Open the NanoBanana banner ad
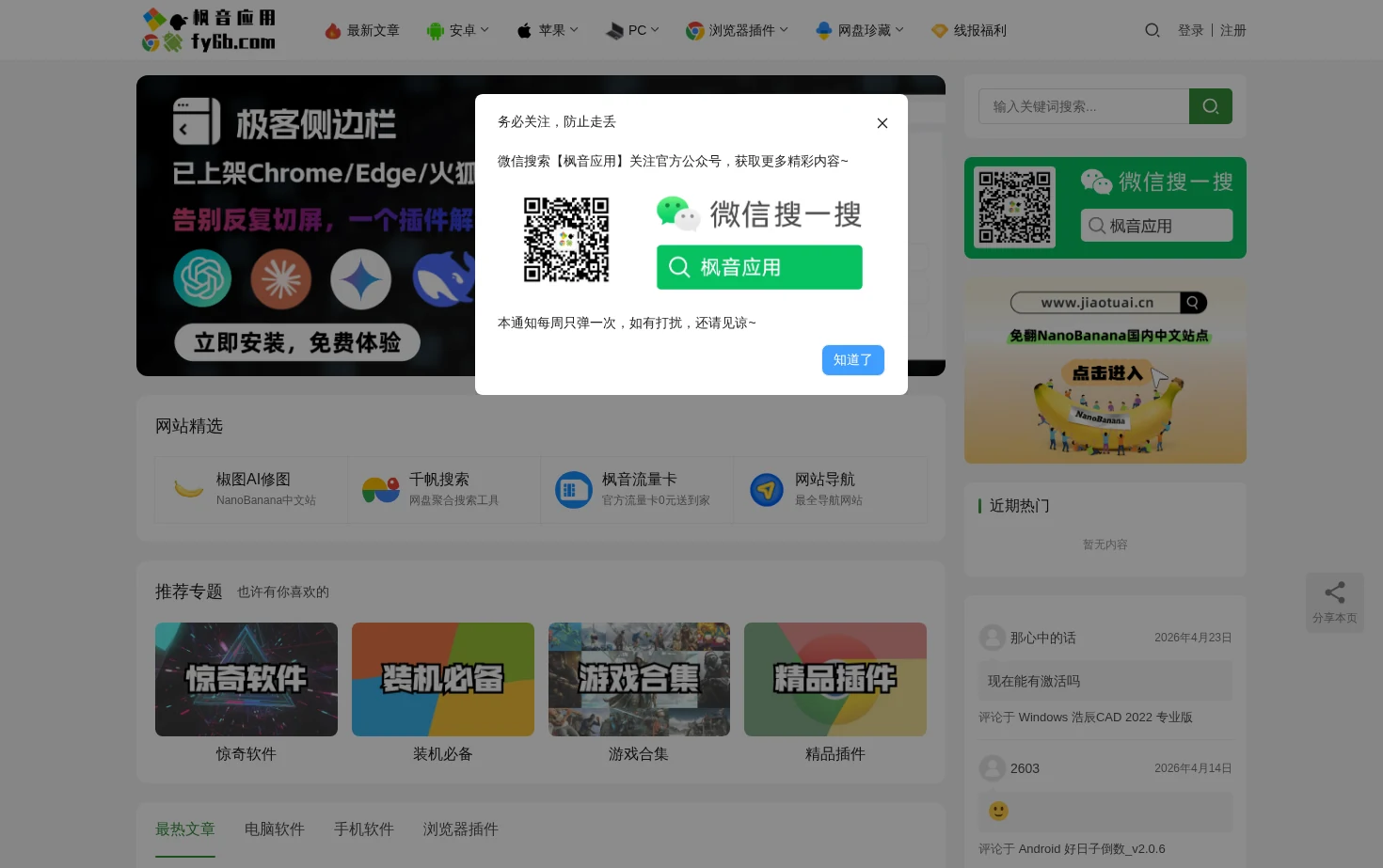Image resolution: width=1383 pixels, height=868 pixels. click(1105, 371)
